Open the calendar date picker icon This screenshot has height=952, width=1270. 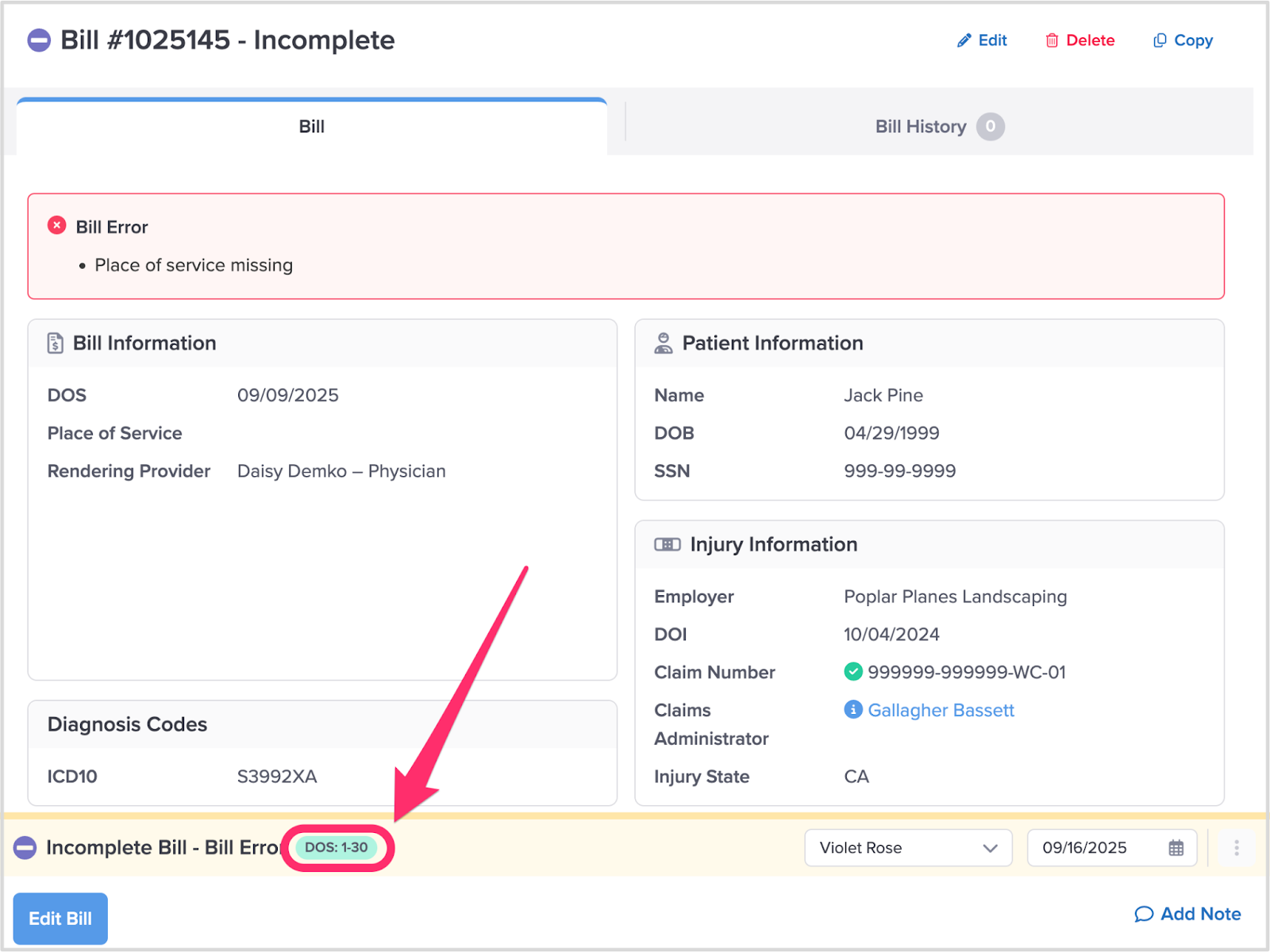(x=1176, y=848)
